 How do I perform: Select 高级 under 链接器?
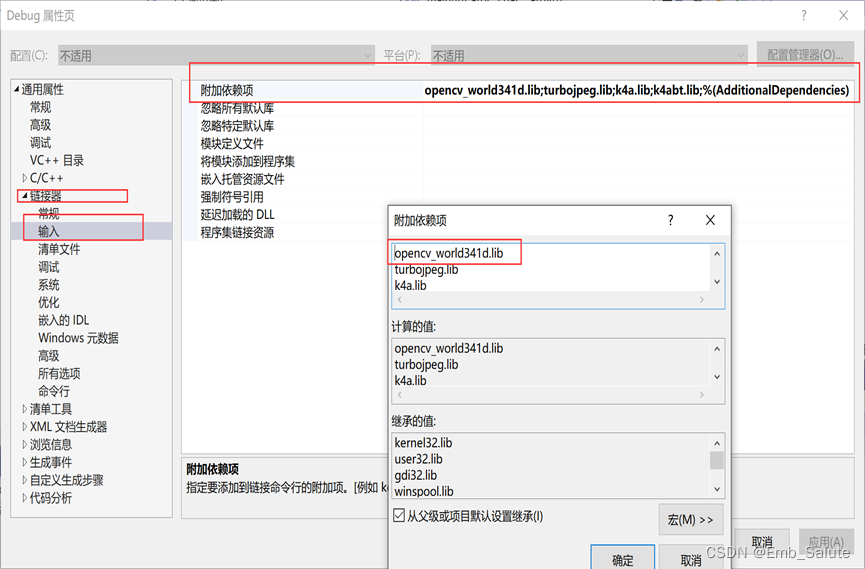(49, 355)
